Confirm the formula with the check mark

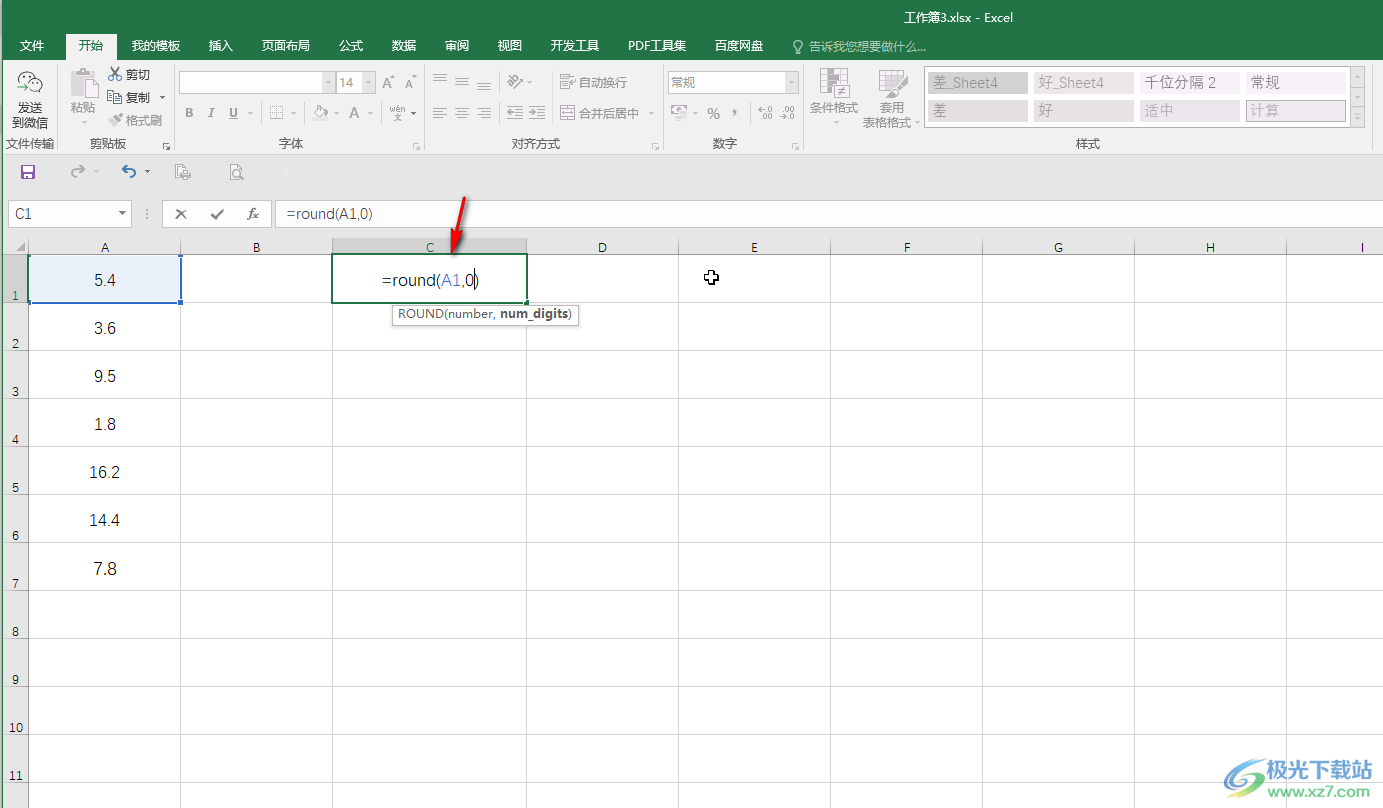(217, 214)
